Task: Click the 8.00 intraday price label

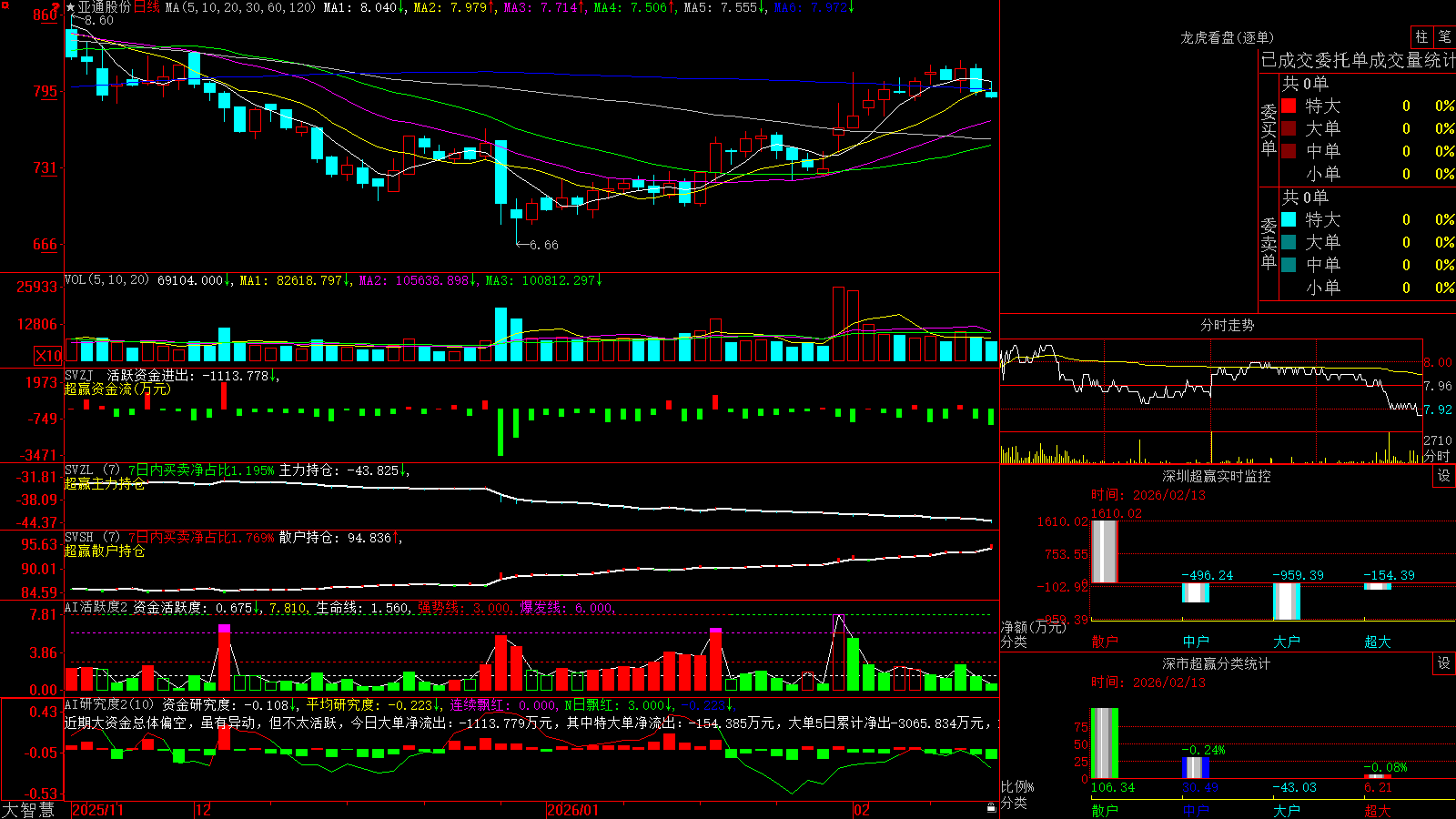Action: (1438, 362)
